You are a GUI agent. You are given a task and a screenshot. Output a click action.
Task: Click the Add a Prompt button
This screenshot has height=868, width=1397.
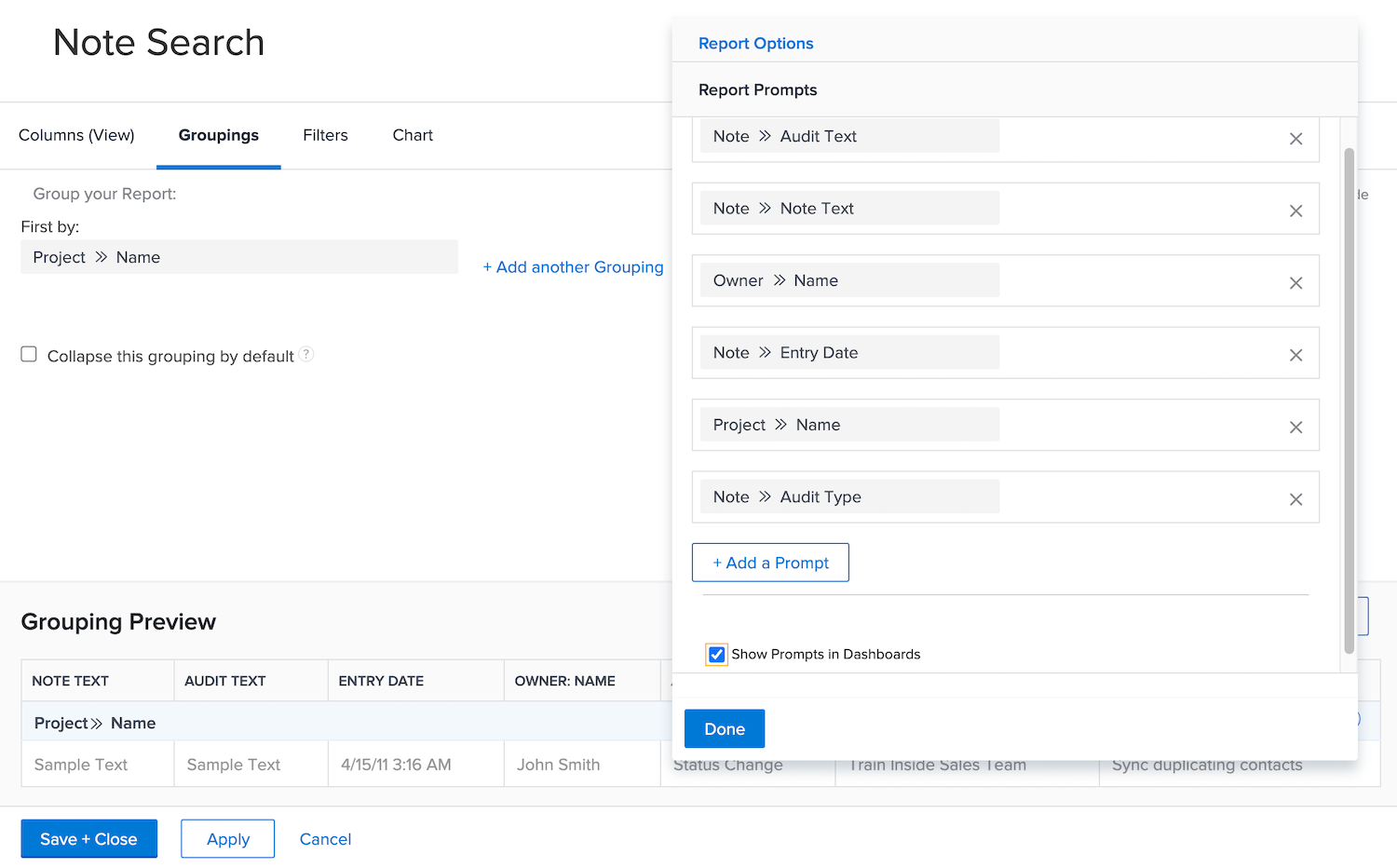pos(770,563)
